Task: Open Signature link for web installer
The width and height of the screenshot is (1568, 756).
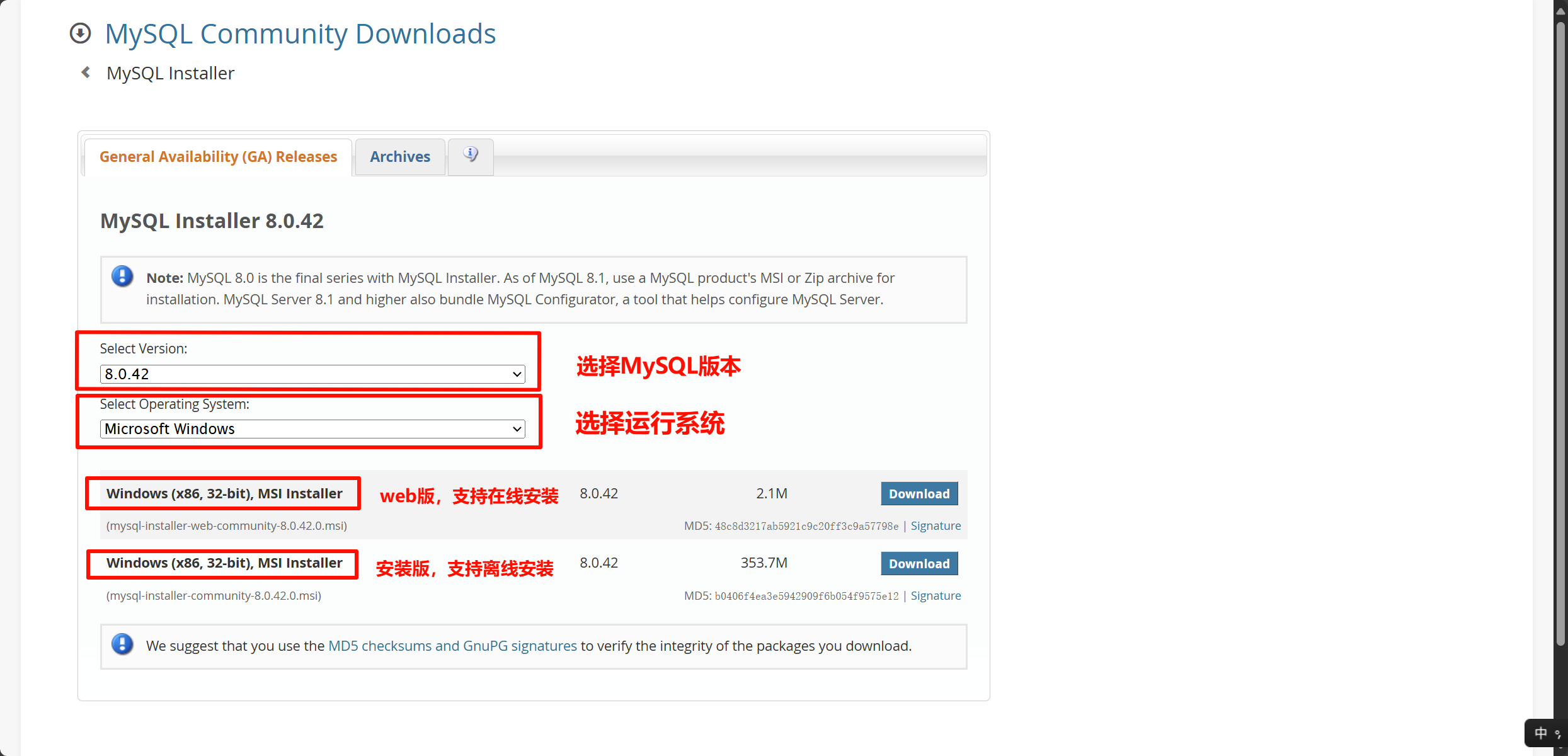Action: click(x=936, y=526)
